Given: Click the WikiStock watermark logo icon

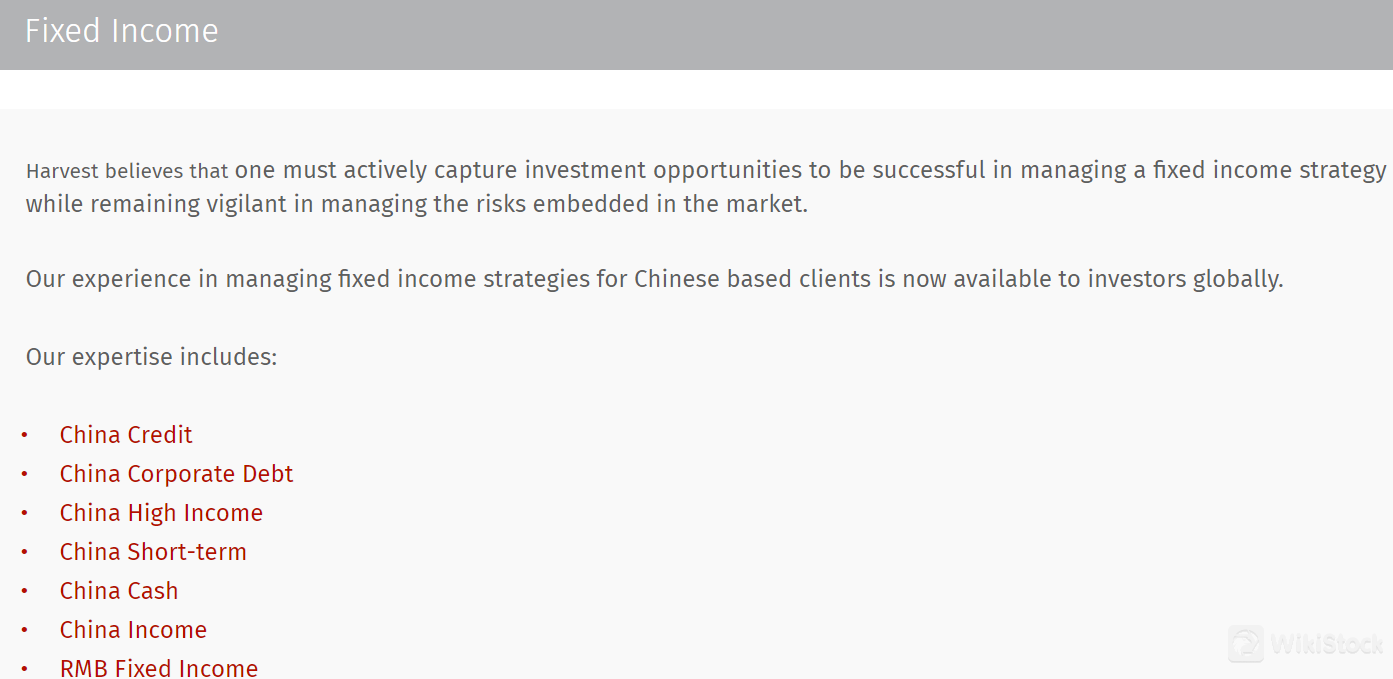Looking at the screenshot, I should (x=1246, y=644).
